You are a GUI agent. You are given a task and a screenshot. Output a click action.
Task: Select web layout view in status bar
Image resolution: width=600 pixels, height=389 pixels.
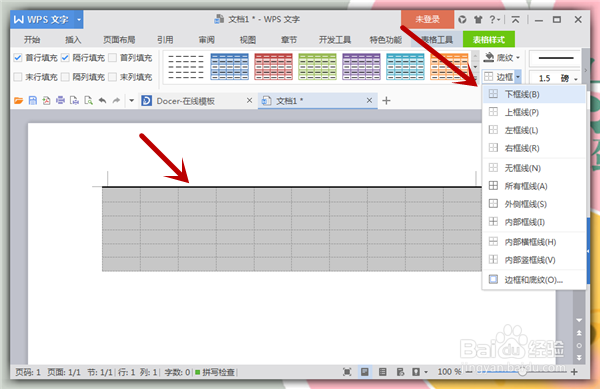point(400,372)
